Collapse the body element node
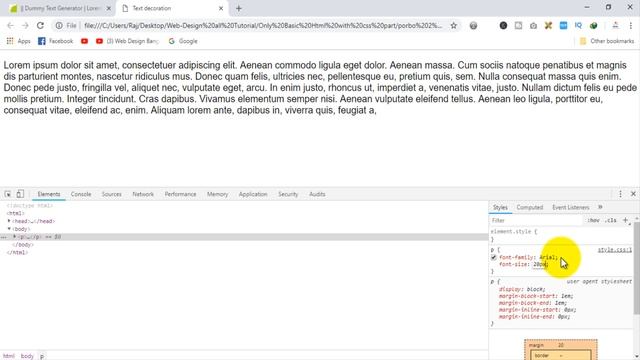The height and width of the screenshot is (360, 640). (x=9, y=229)
